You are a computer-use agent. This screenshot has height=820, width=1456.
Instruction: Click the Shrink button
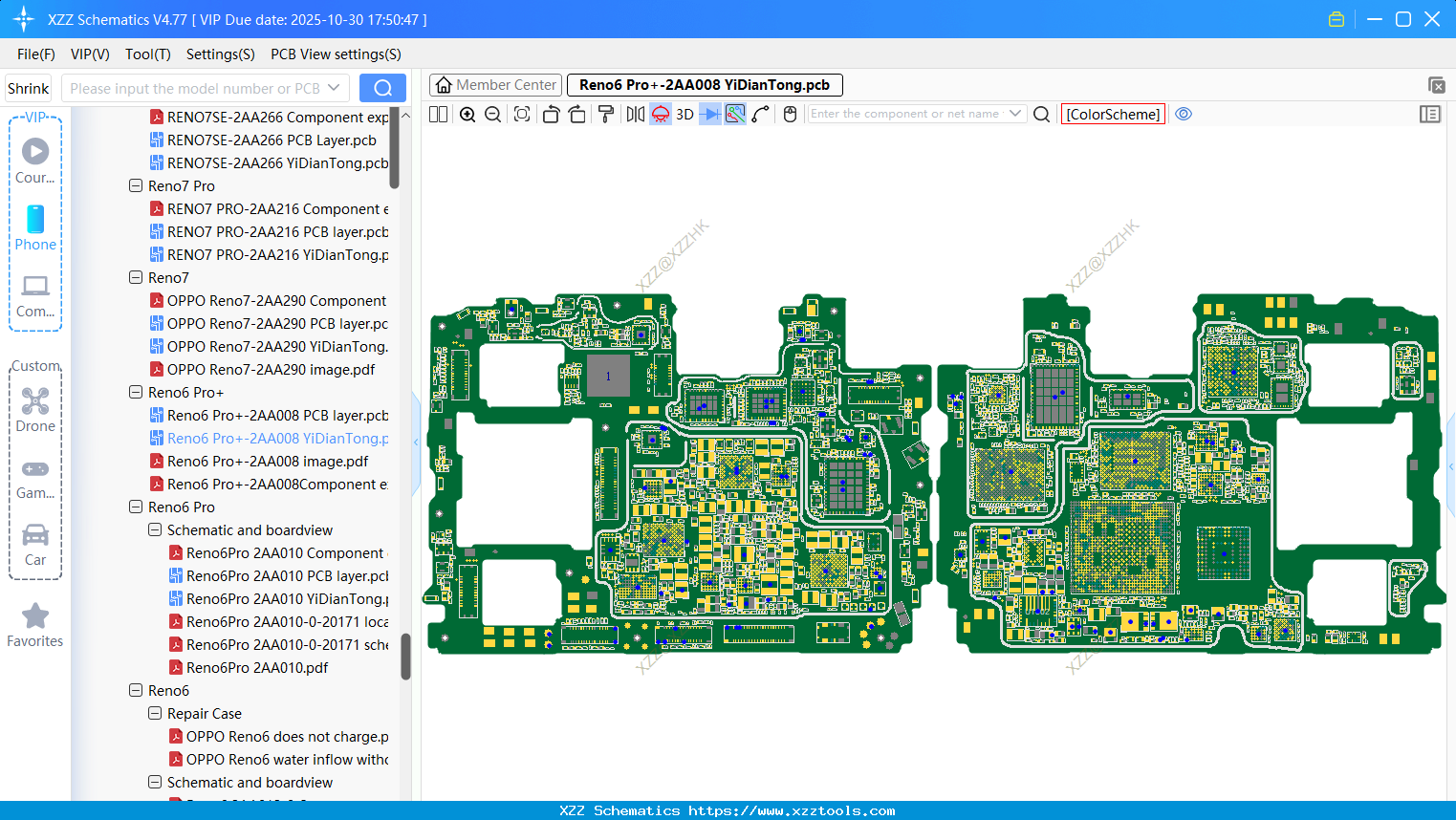[x=29, y=88]
